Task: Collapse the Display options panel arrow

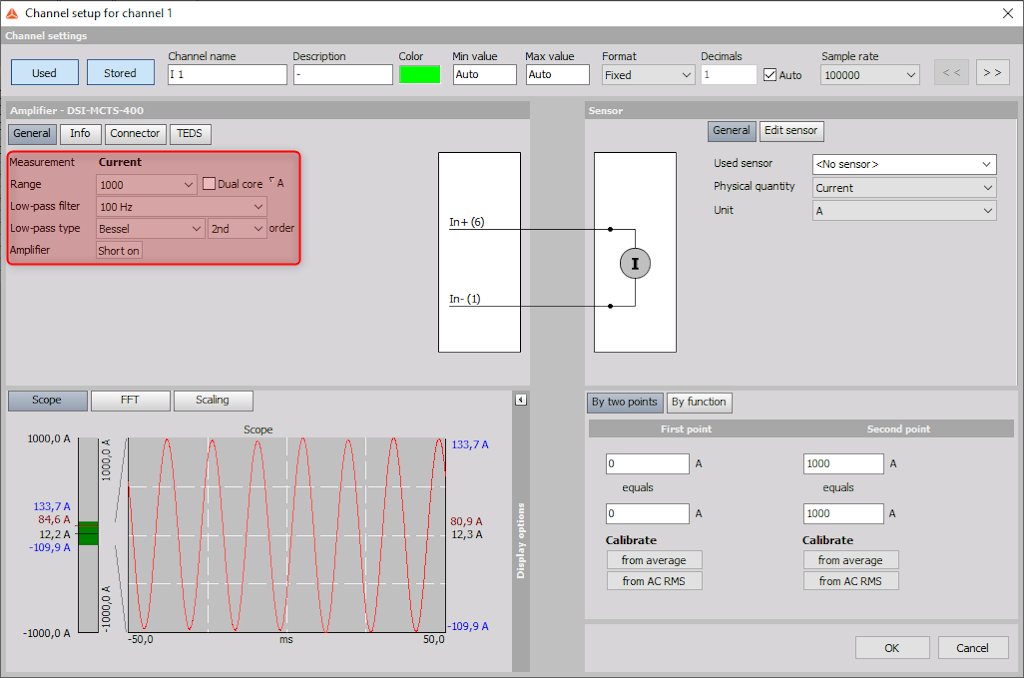Action: pyautogui.click(x=520, y=400)
